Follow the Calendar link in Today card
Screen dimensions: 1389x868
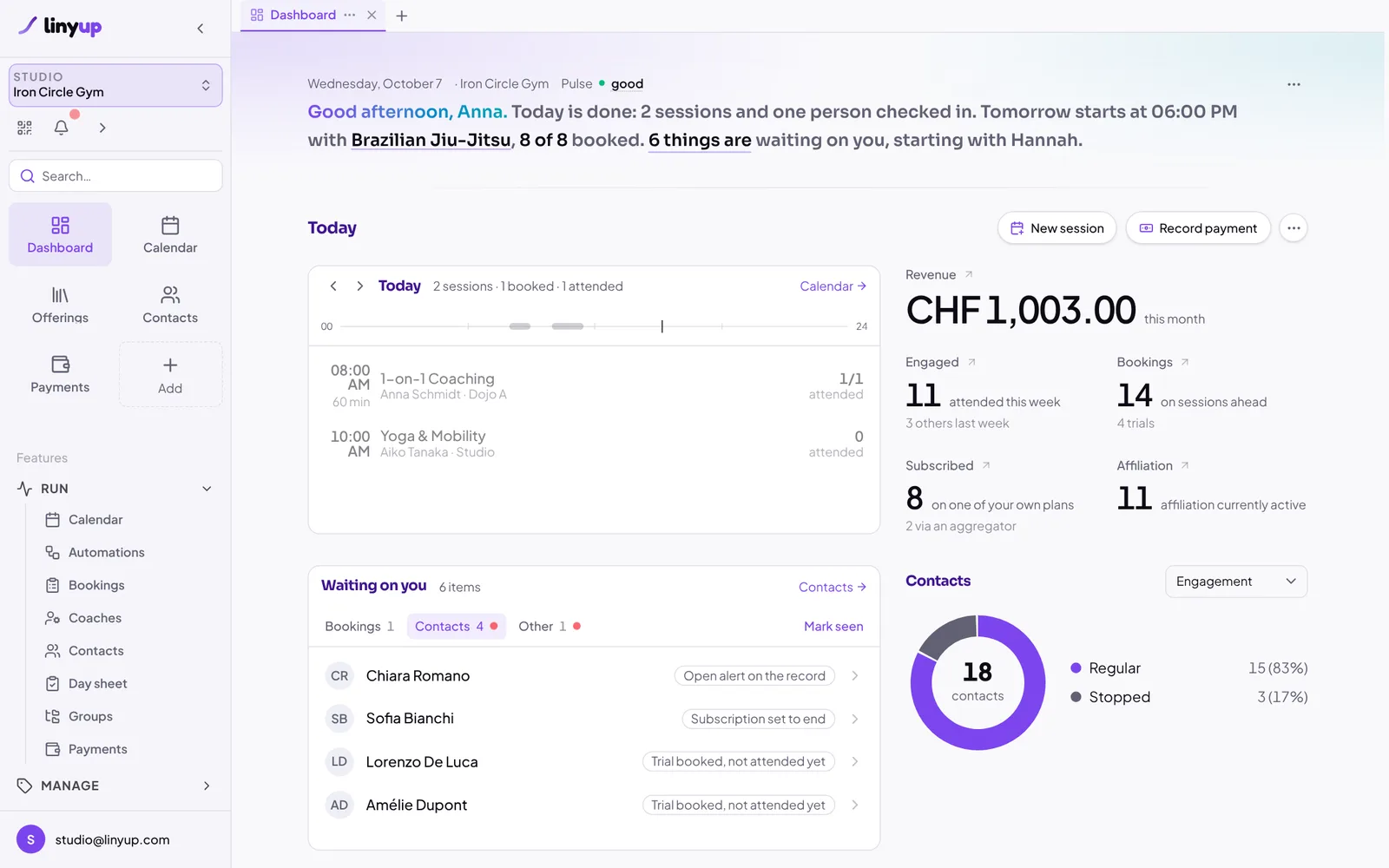click(833, 286)
